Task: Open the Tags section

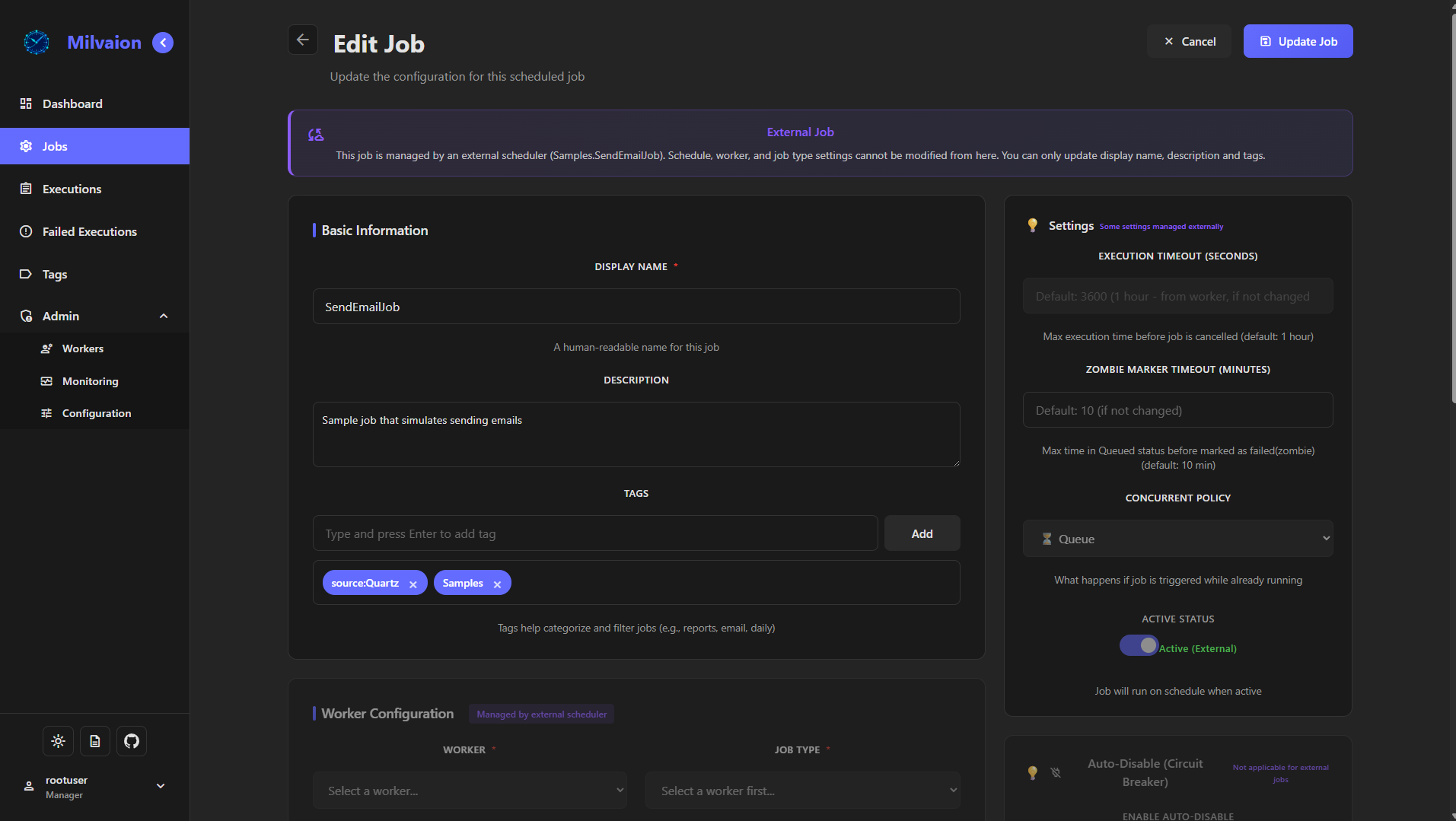Action: [x=53, y=274]
